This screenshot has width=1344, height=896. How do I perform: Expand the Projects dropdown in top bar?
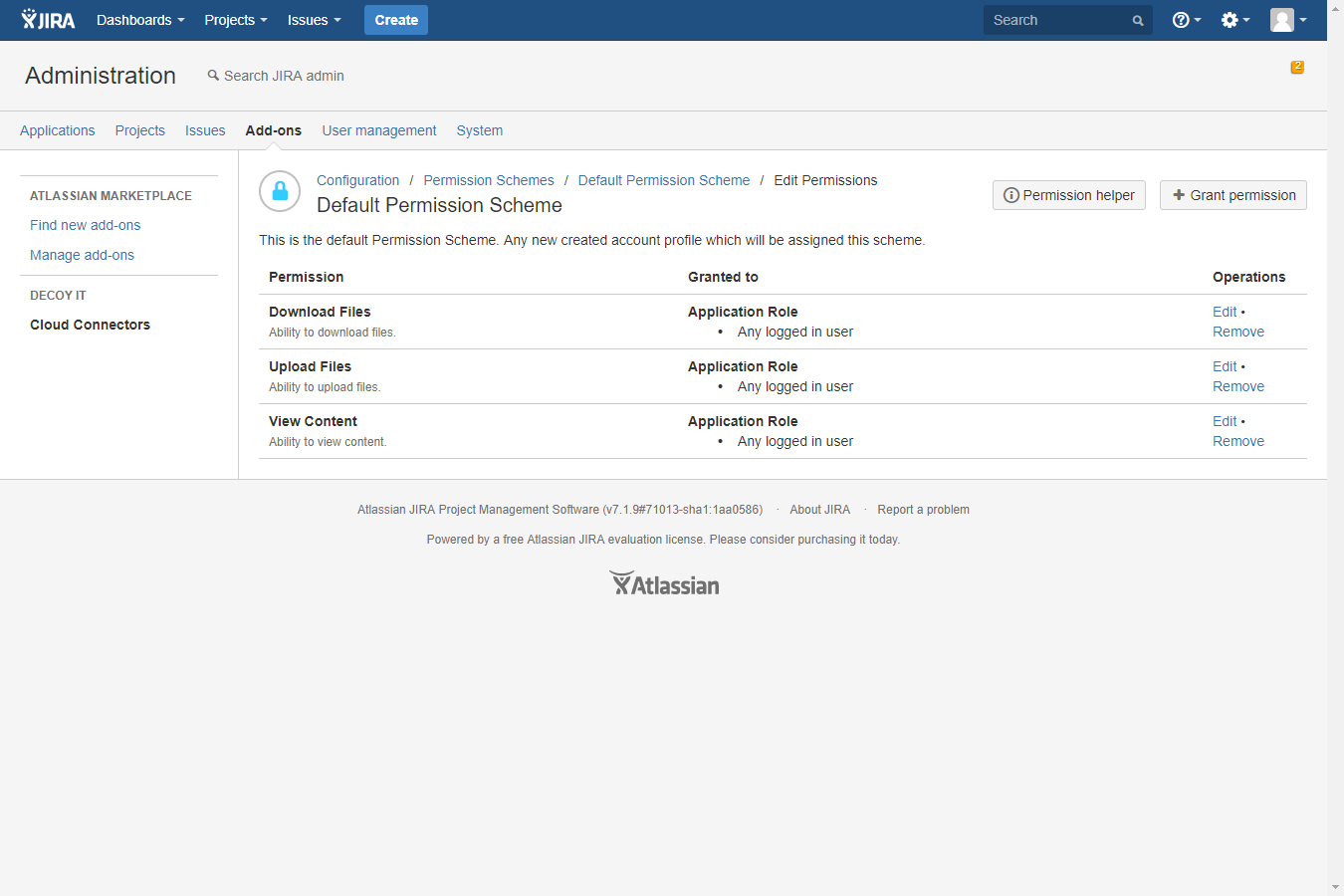tap(236, 20)
